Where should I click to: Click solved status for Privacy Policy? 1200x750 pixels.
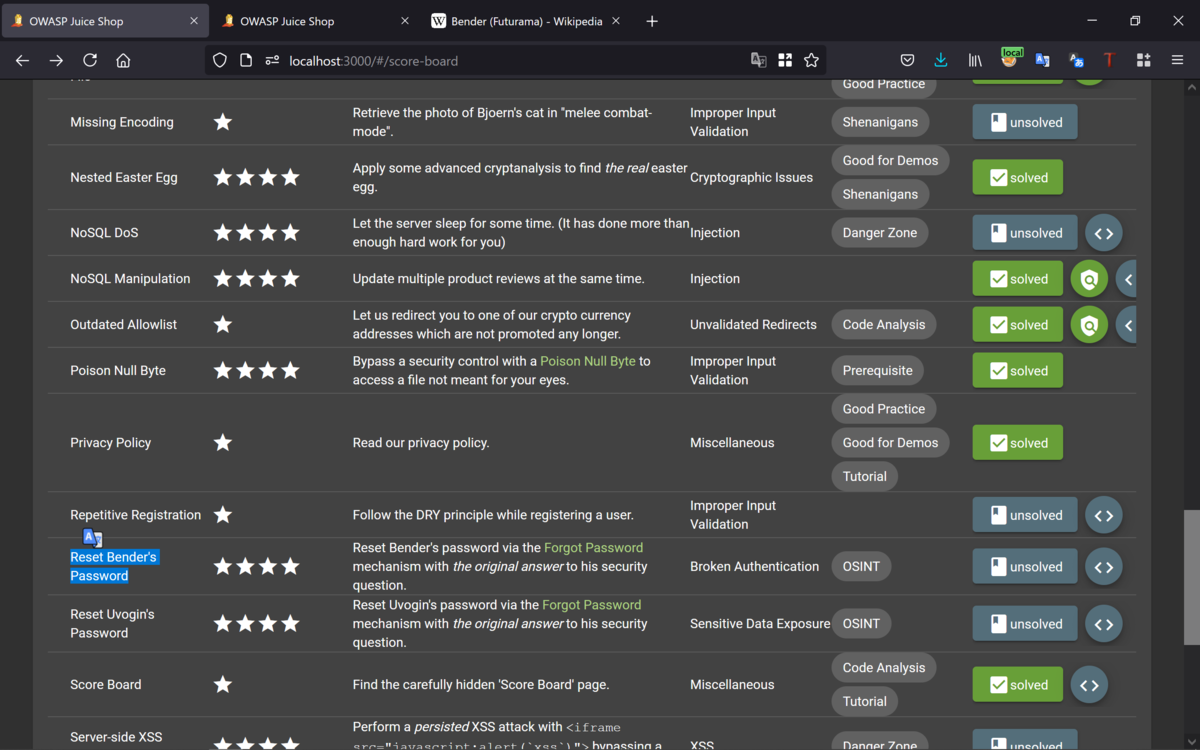coord(1018,443)
